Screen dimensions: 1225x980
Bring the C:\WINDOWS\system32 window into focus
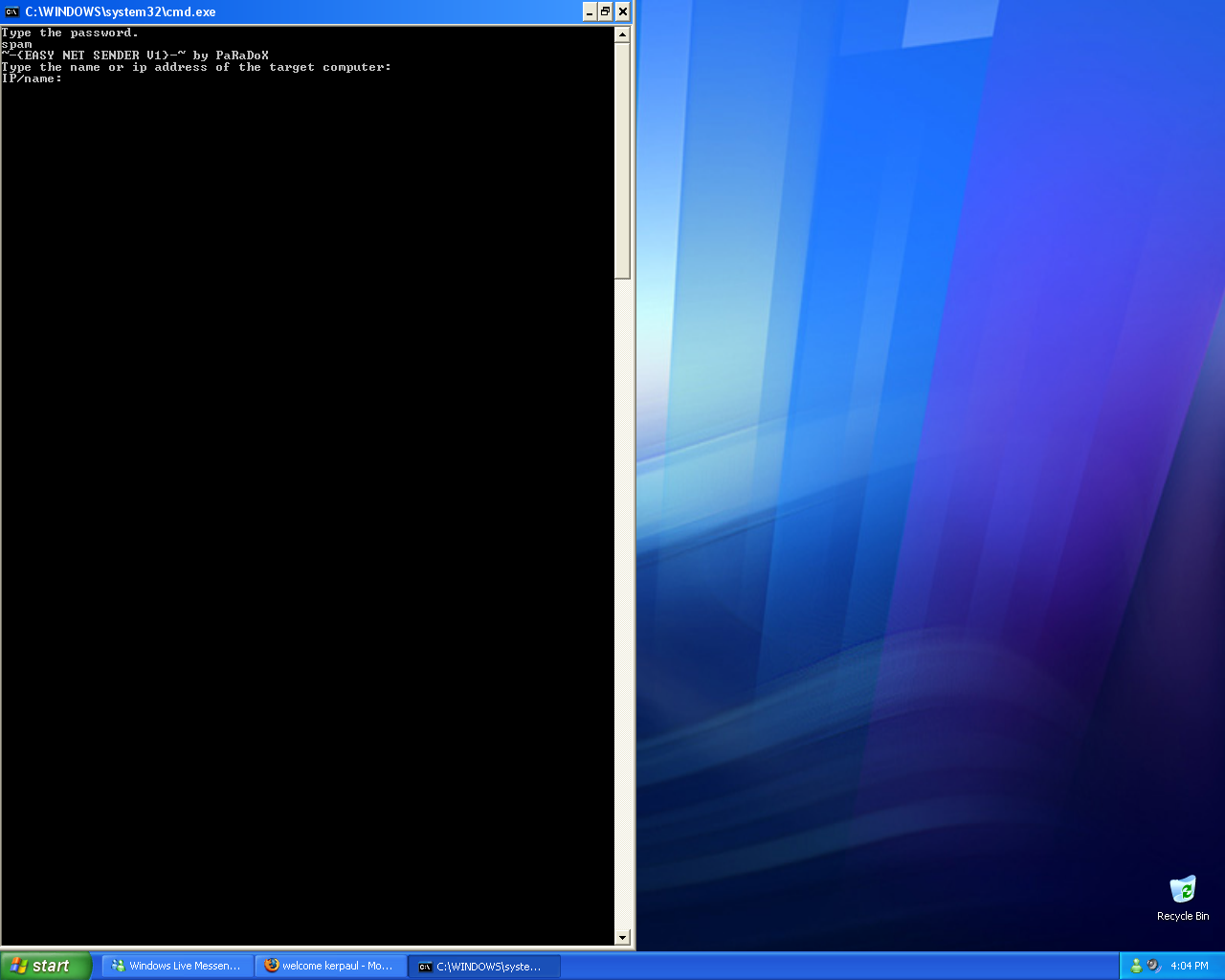tap(483, 966)
